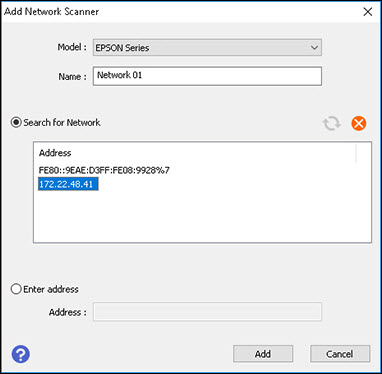Select address 172.22.48.41 in the list
The image size is (382, 374).
[x=68, y=184]
